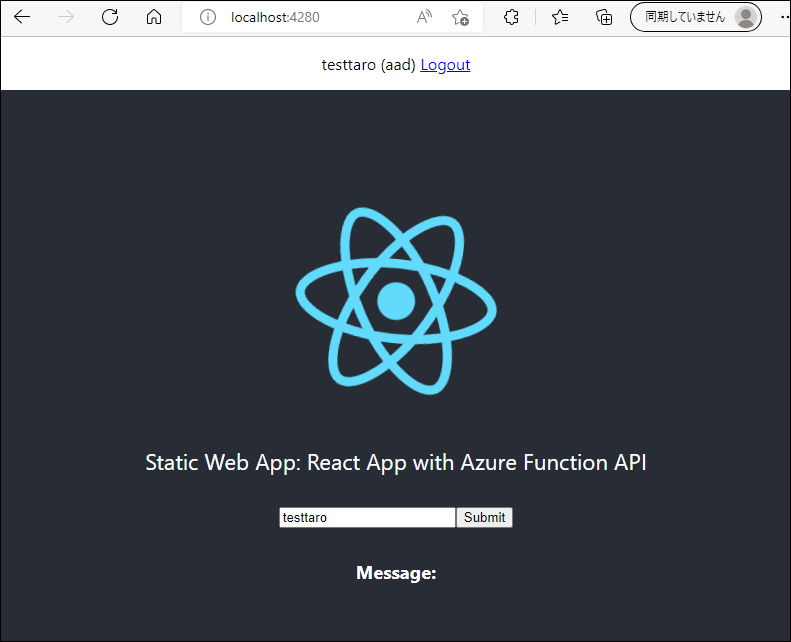Open the Favorites list icon
The image size is (791, 642).
pyautogui.click(x=560, y=17)
